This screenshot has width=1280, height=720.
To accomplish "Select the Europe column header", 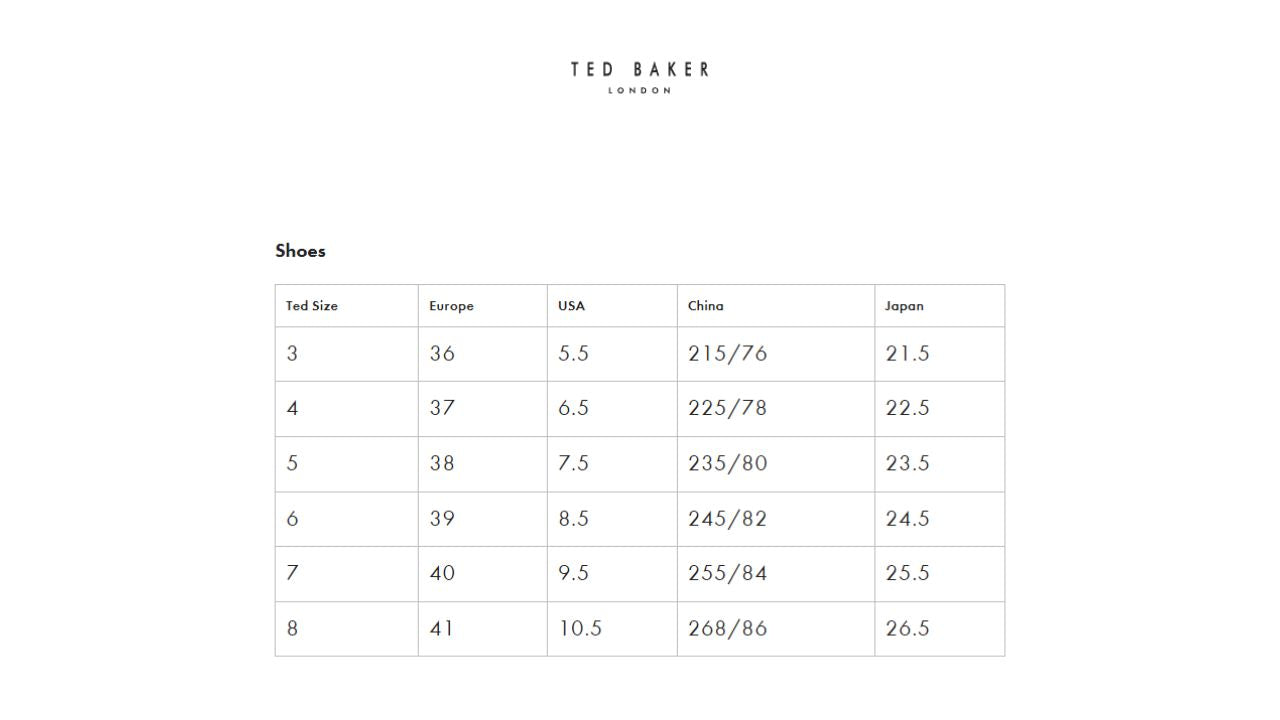I will [x=451, y=306].
